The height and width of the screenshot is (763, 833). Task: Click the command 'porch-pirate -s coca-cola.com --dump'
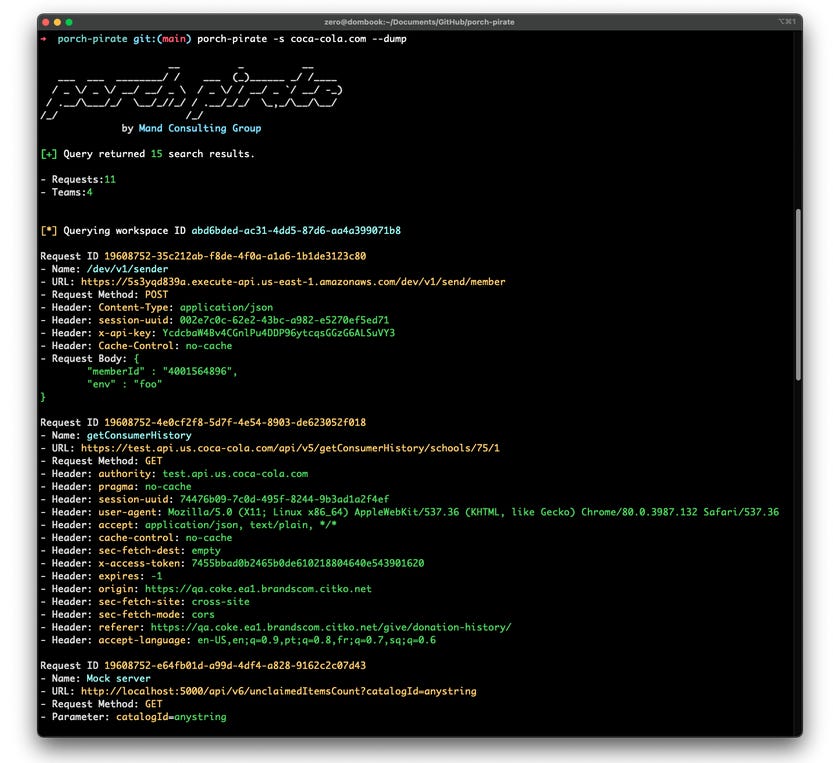tap(302, 39)
